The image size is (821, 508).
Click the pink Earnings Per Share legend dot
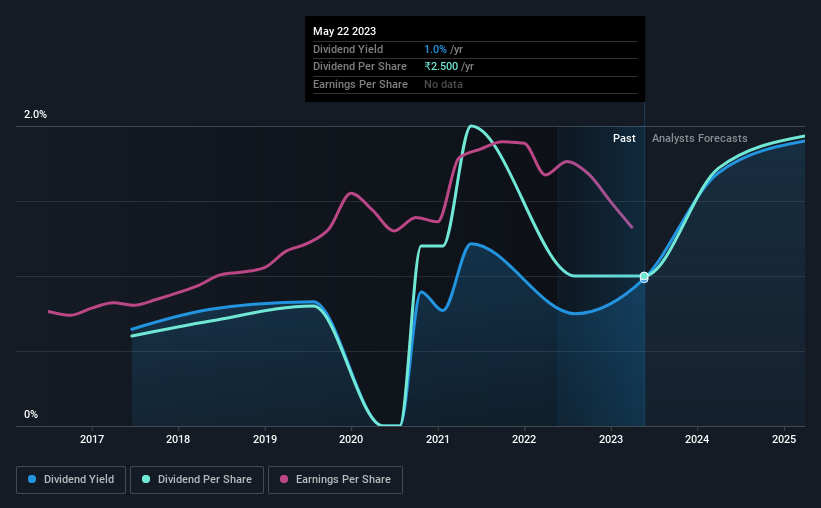point(284,479)
